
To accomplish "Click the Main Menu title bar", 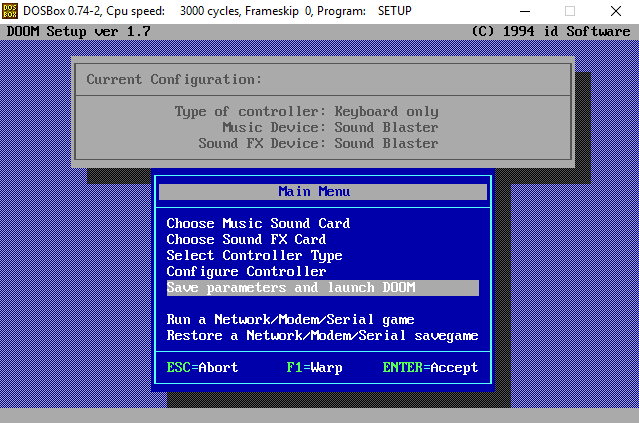I will 323,192.
